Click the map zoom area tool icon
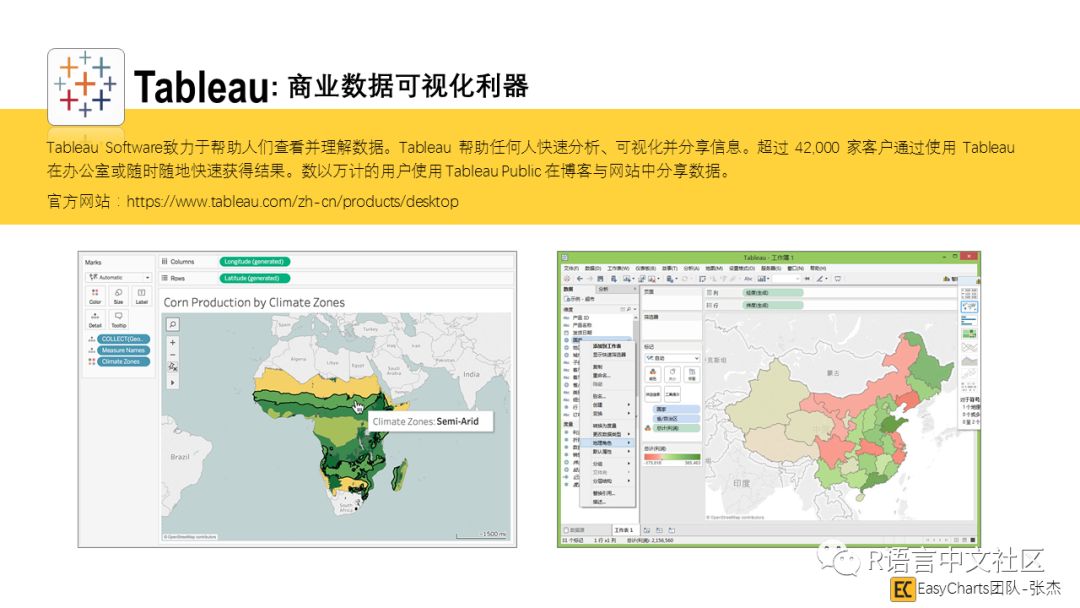Viewport: 1080px width, 608px height. click(173, 367)
